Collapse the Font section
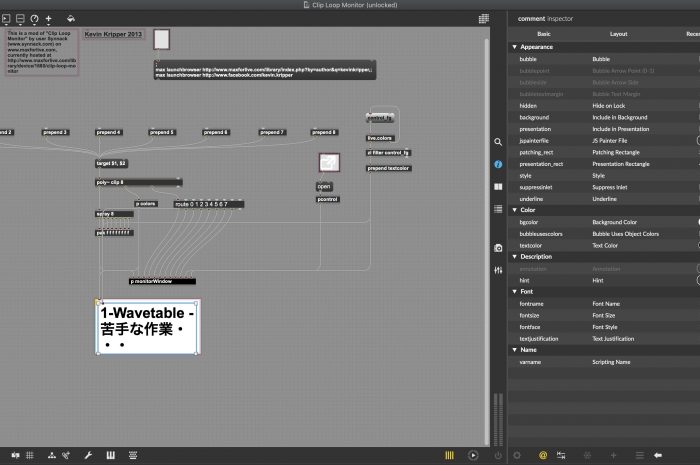The width and height of the screenshot is (700, 465). (x=514, y=291)
